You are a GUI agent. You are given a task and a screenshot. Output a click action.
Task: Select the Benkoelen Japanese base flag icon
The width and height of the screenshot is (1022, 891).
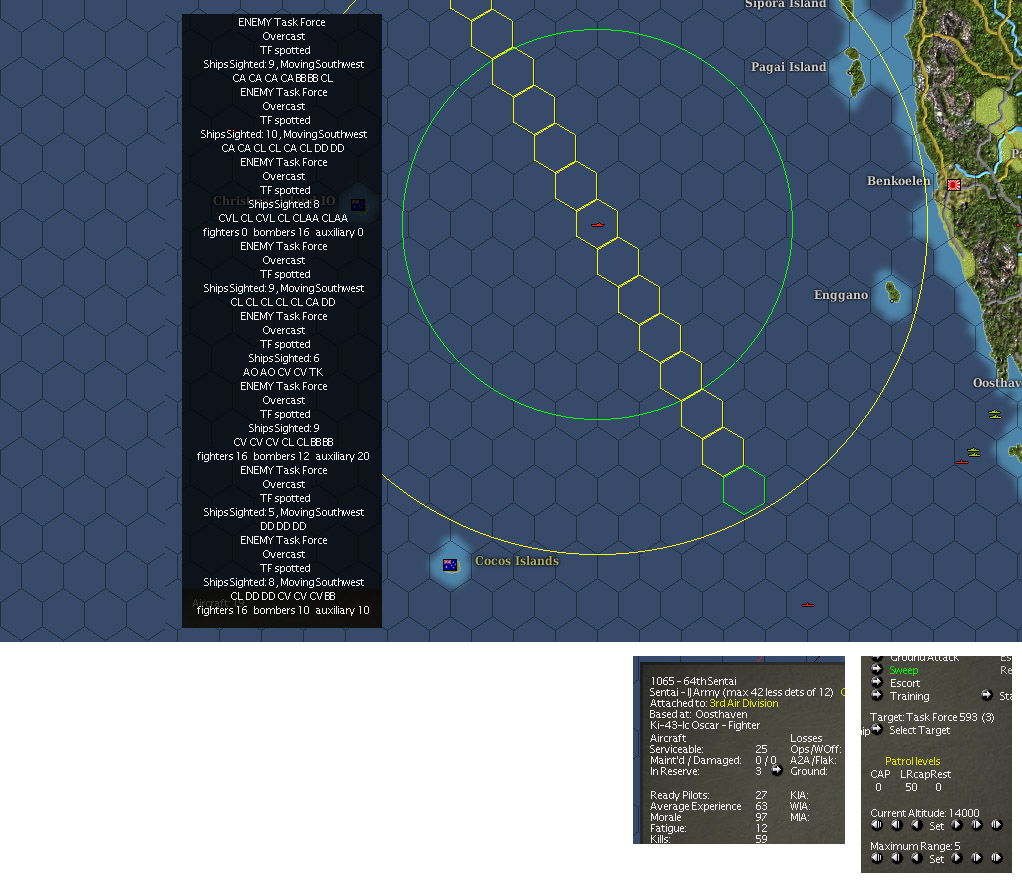click(954, 185)
